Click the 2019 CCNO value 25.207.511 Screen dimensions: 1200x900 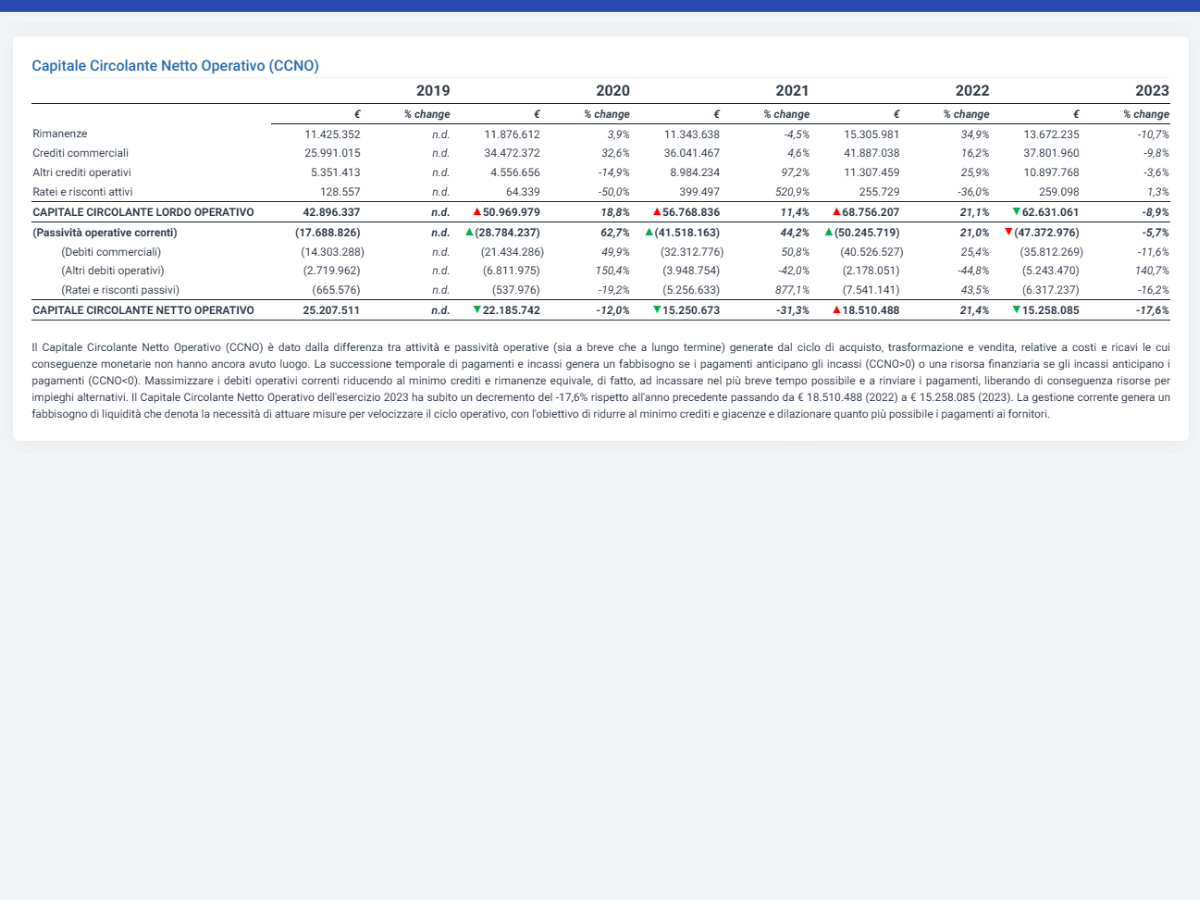[x=331, y=310]
